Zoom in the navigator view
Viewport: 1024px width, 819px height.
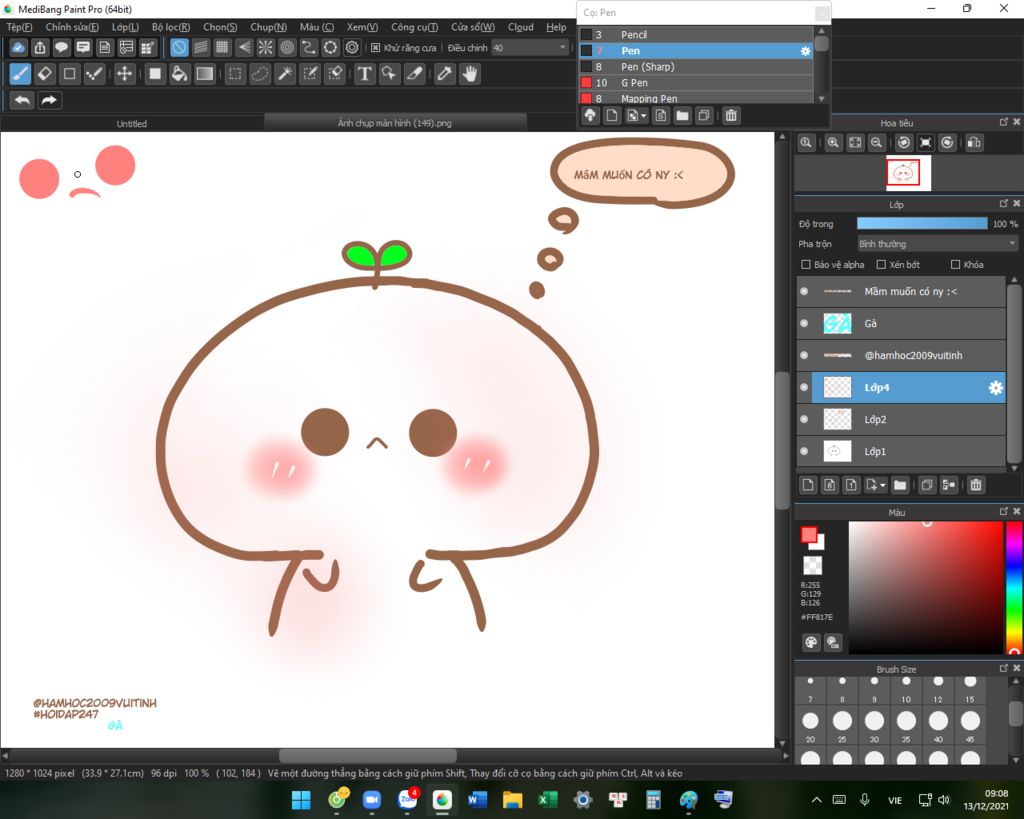pos(833,143)
